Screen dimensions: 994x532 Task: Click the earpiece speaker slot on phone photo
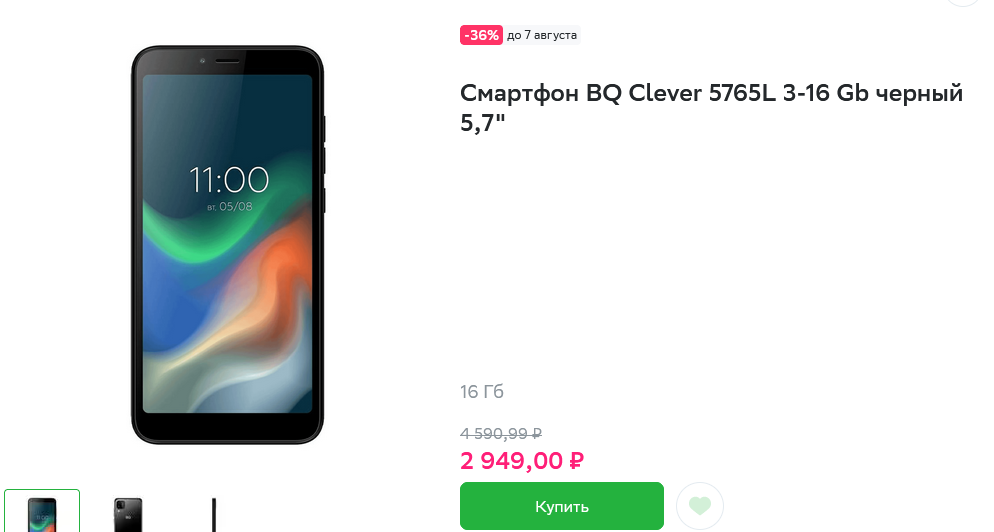pos(228,62)
